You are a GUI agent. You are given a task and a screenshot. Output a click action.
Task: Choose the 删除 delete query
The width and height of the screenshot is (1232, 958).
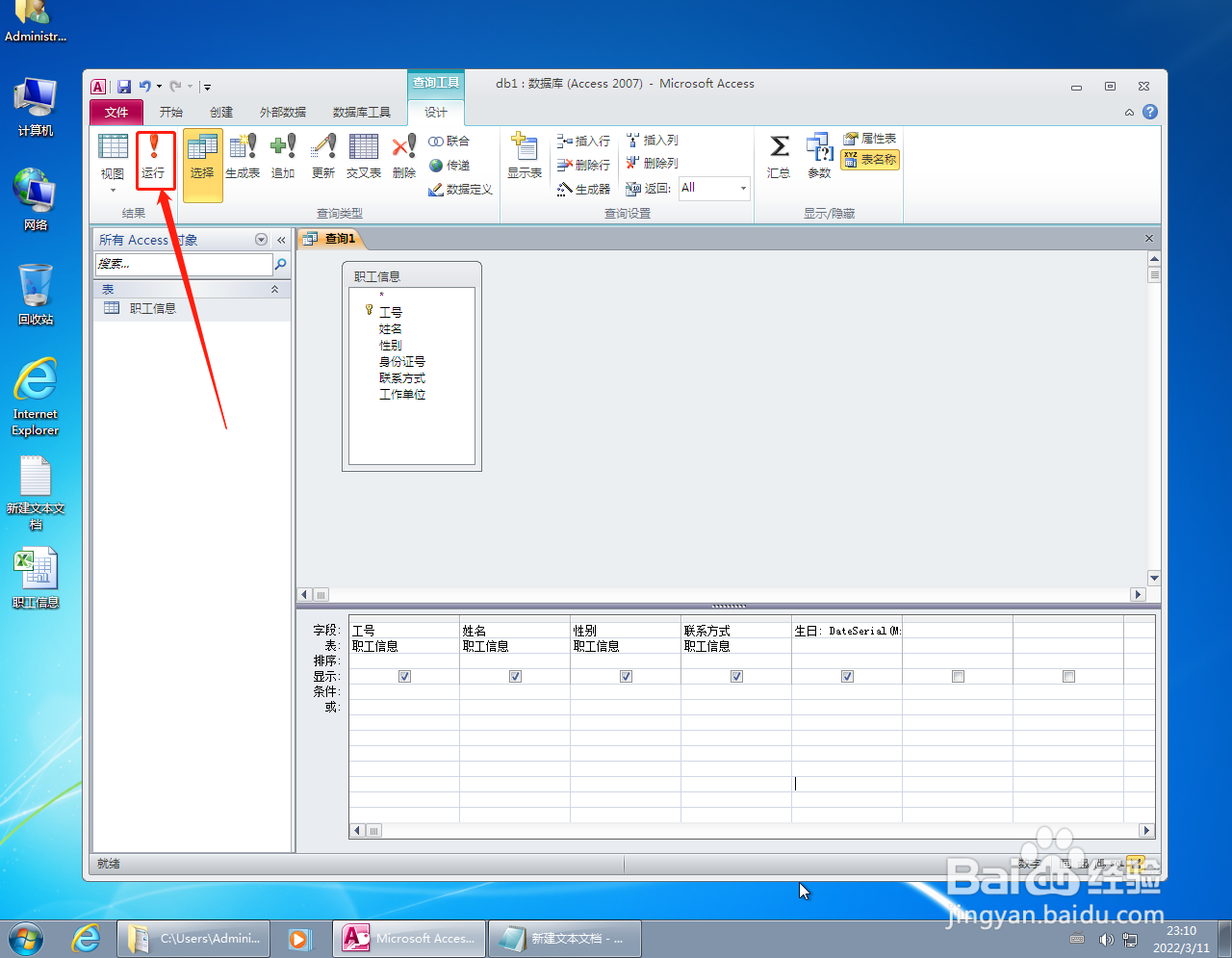[x=404, y=158]
